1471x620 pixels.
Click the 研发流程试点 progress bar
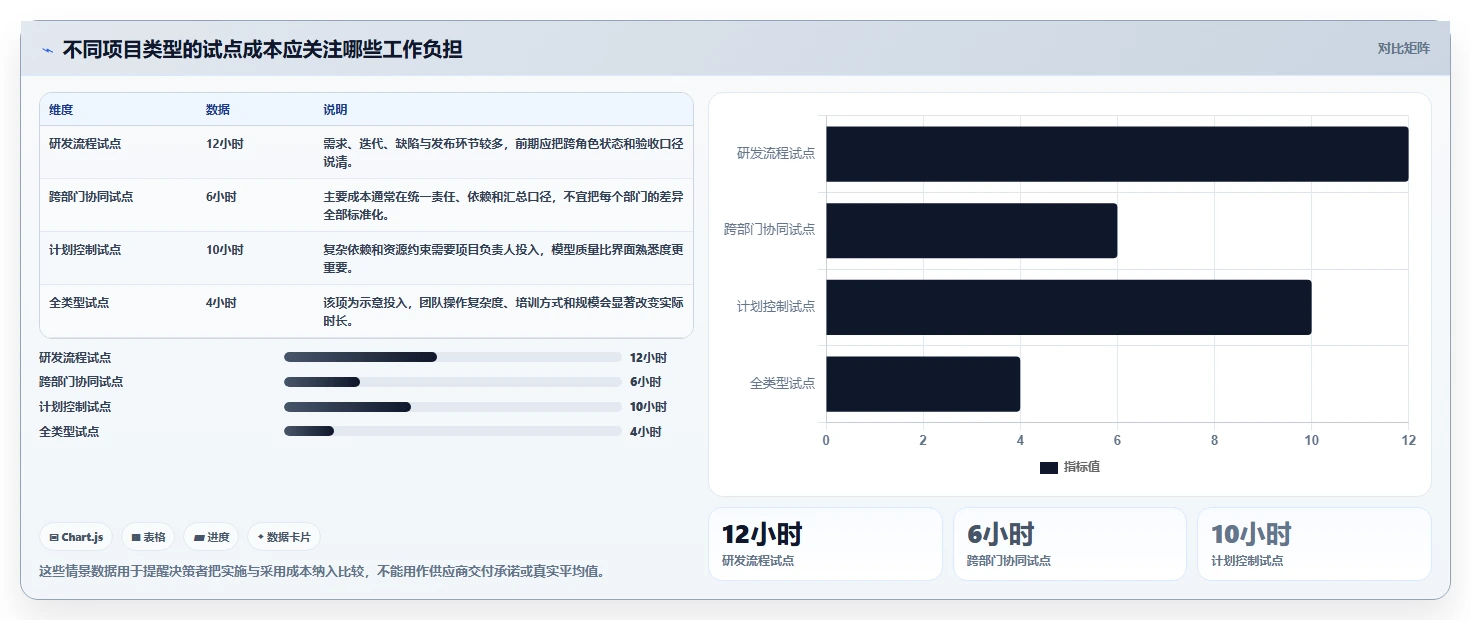click(453, 357)
